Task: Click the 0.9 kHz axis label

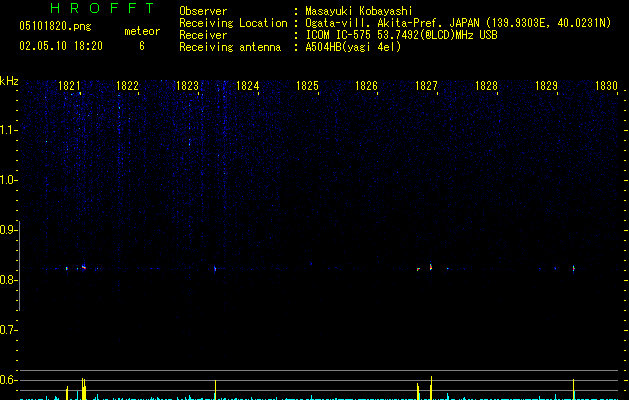Action: [x=8, y=230]
